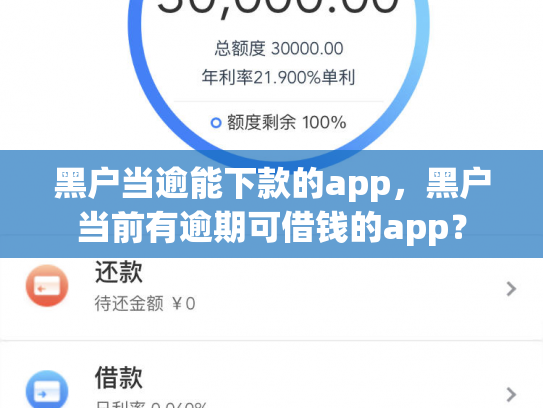Open the 还款 repayment row chevron
The width and height of the screenshot is (543, 408).
click(511, 289)
